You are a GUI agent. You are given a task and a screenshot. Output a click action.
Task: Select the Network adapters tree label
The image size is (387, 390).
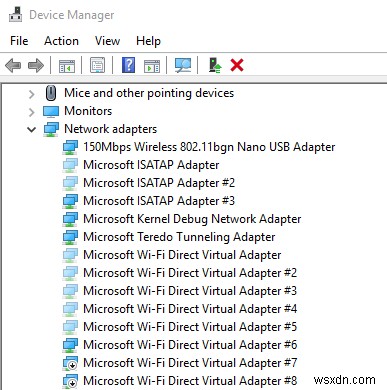click(110, 129)
